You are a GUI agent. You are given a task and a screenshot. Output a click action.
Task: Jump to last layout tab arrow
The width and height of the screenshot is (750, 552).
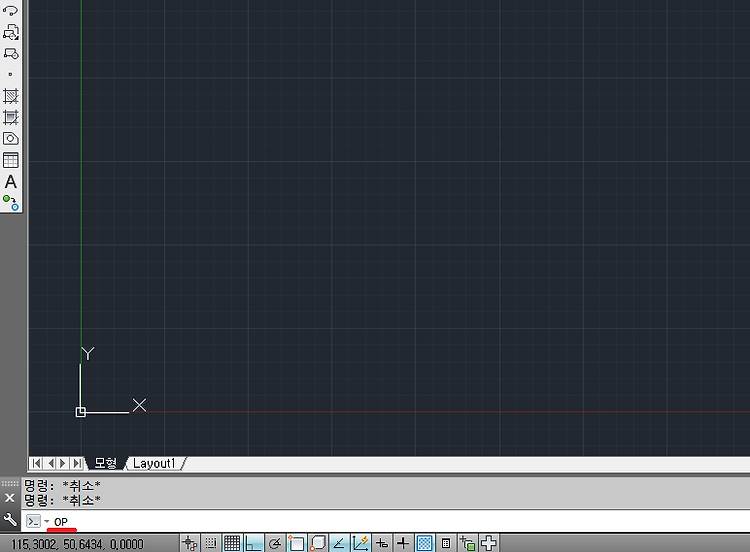[77, 464]
